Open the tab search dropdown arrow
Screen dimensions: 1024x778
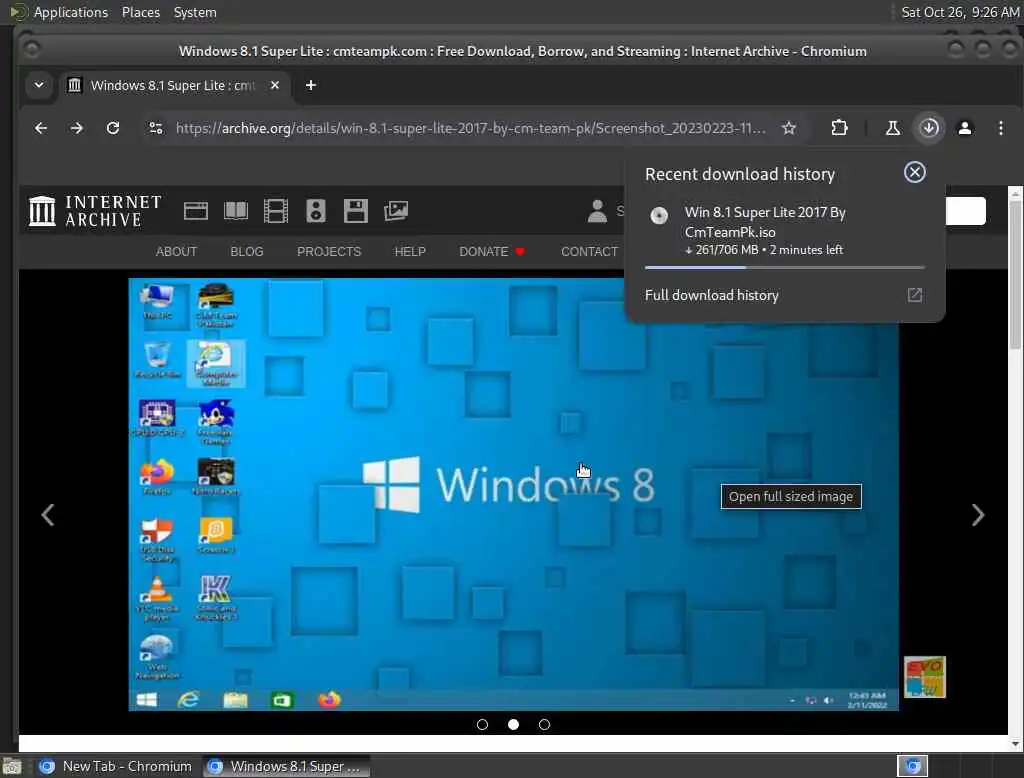[39, 85]
